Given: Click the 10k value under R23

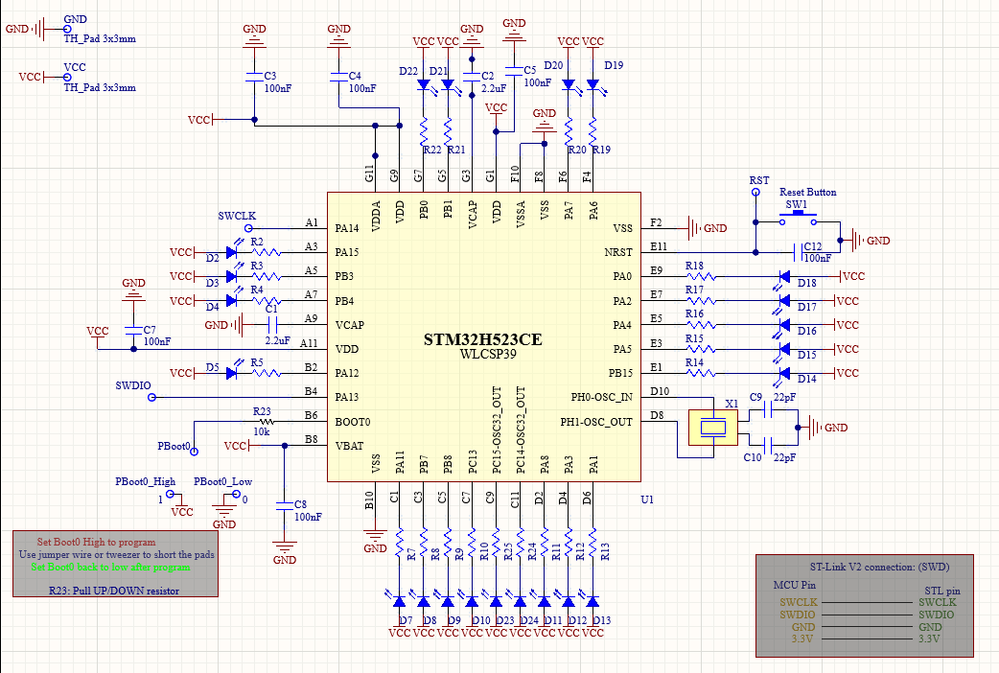Looking at the screenshot, I should click(262, 431).
